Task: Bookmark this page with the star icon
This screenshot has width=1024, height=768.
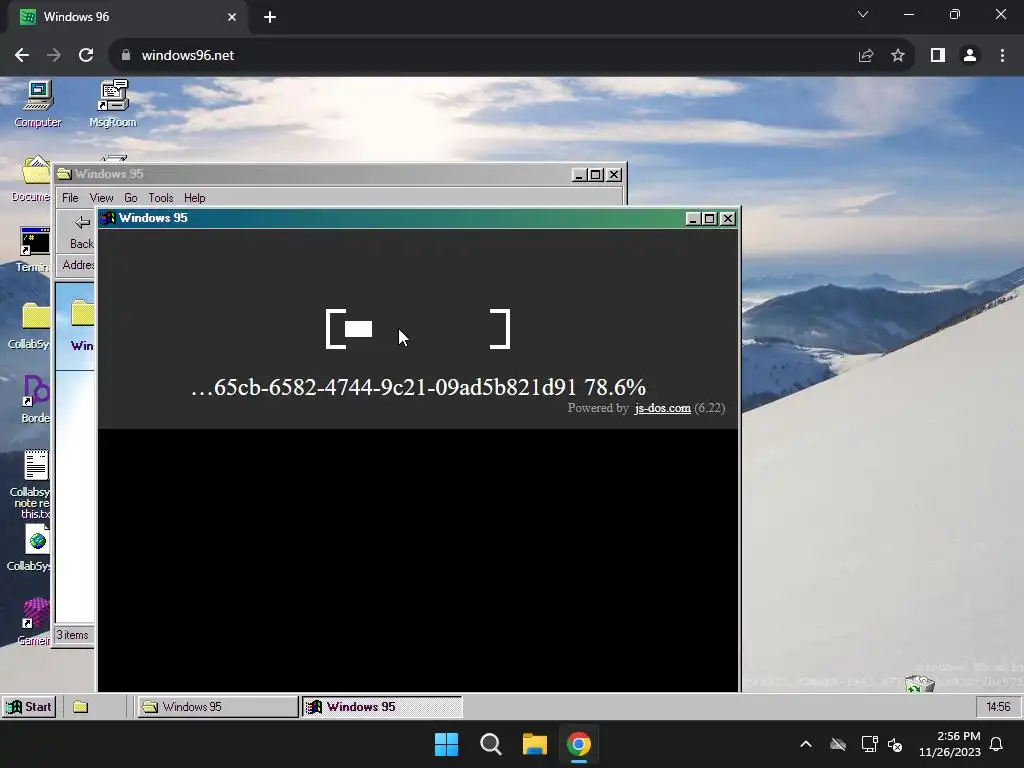Action: [x=898, y=56]
